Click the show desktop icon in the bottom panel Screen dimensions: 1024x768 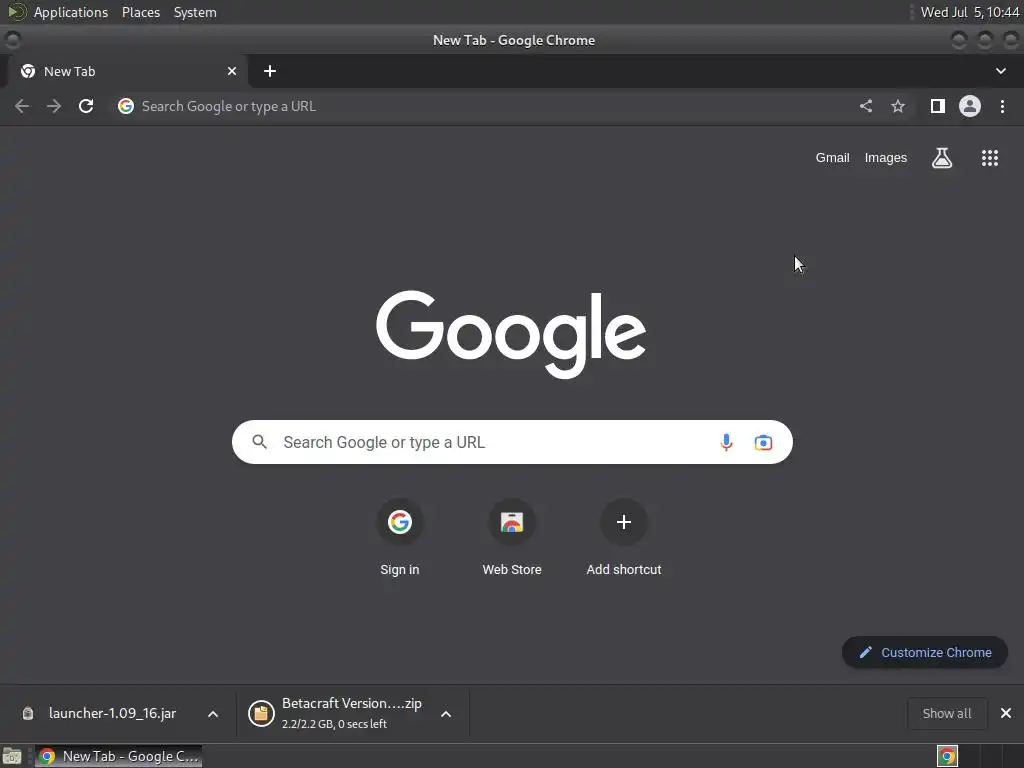tap(12, 756)
